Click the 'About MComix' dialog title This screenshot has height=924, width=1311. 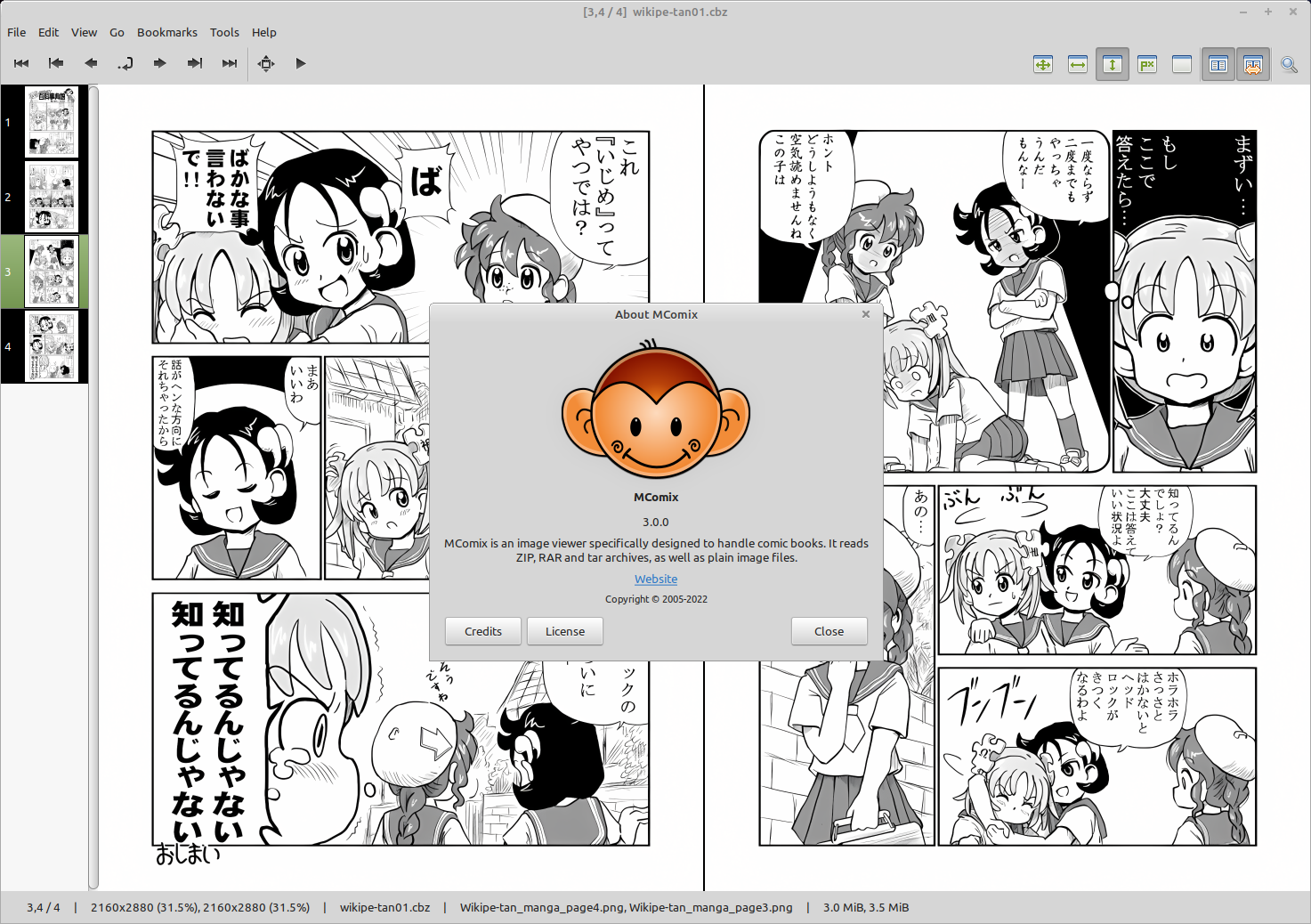click(x=656, y=314)
